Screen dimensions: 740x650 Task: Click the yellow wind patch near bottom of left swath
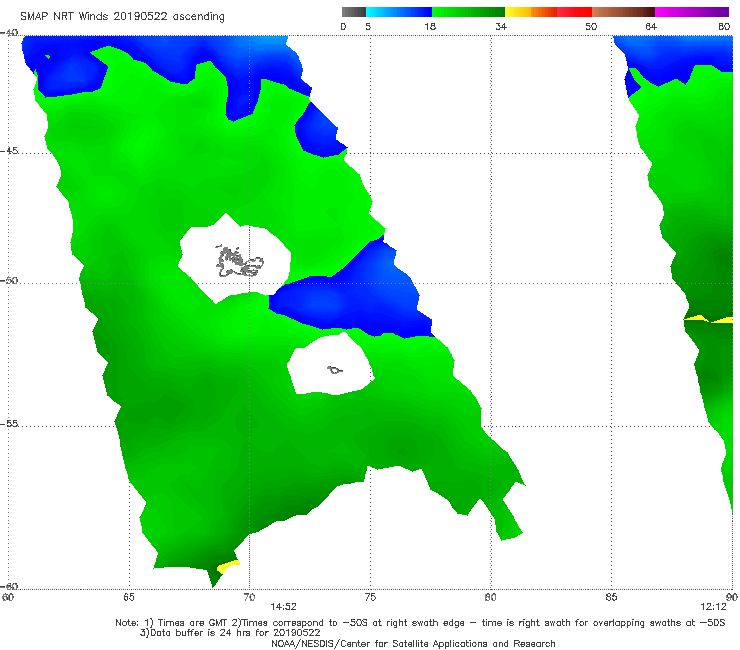229,566
